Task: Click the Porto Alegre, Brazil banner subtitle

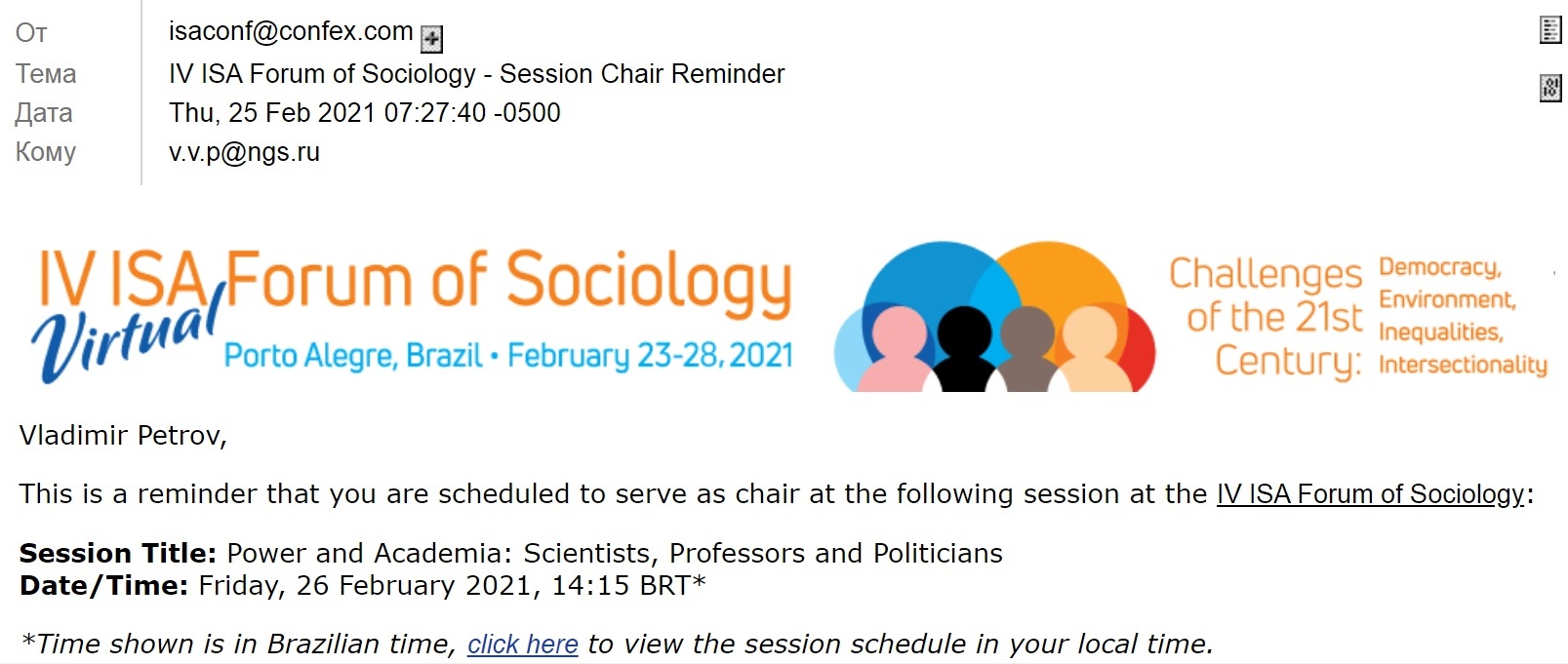Action: [x=353, y=356]
